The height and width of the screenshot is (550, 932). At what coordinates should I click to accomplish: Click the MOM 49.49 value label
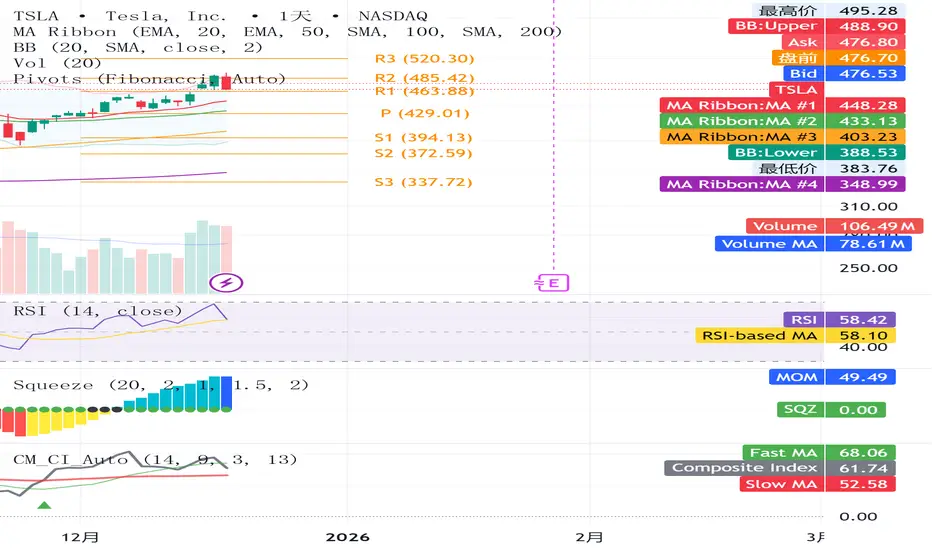[832, 377]
